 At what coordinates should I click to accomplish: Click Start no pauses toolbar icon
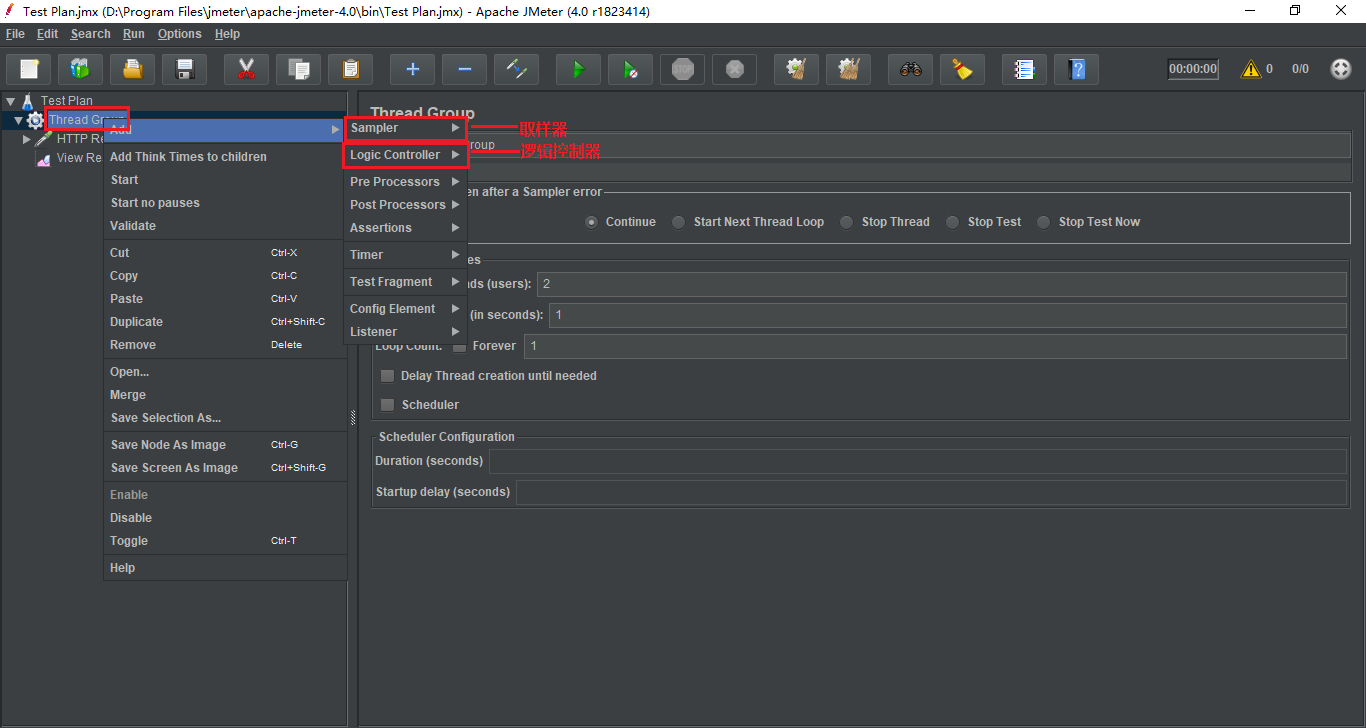(630, 69)
